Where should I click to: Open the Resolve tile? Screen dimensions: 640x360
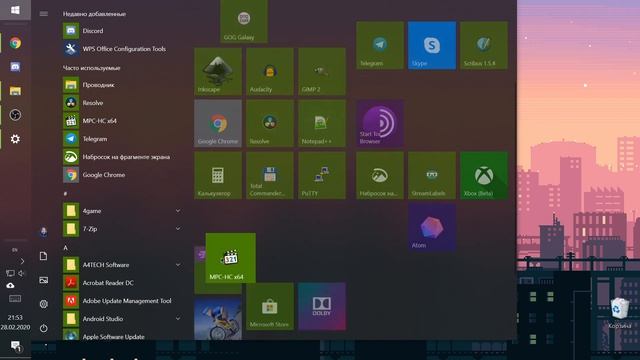270,123
